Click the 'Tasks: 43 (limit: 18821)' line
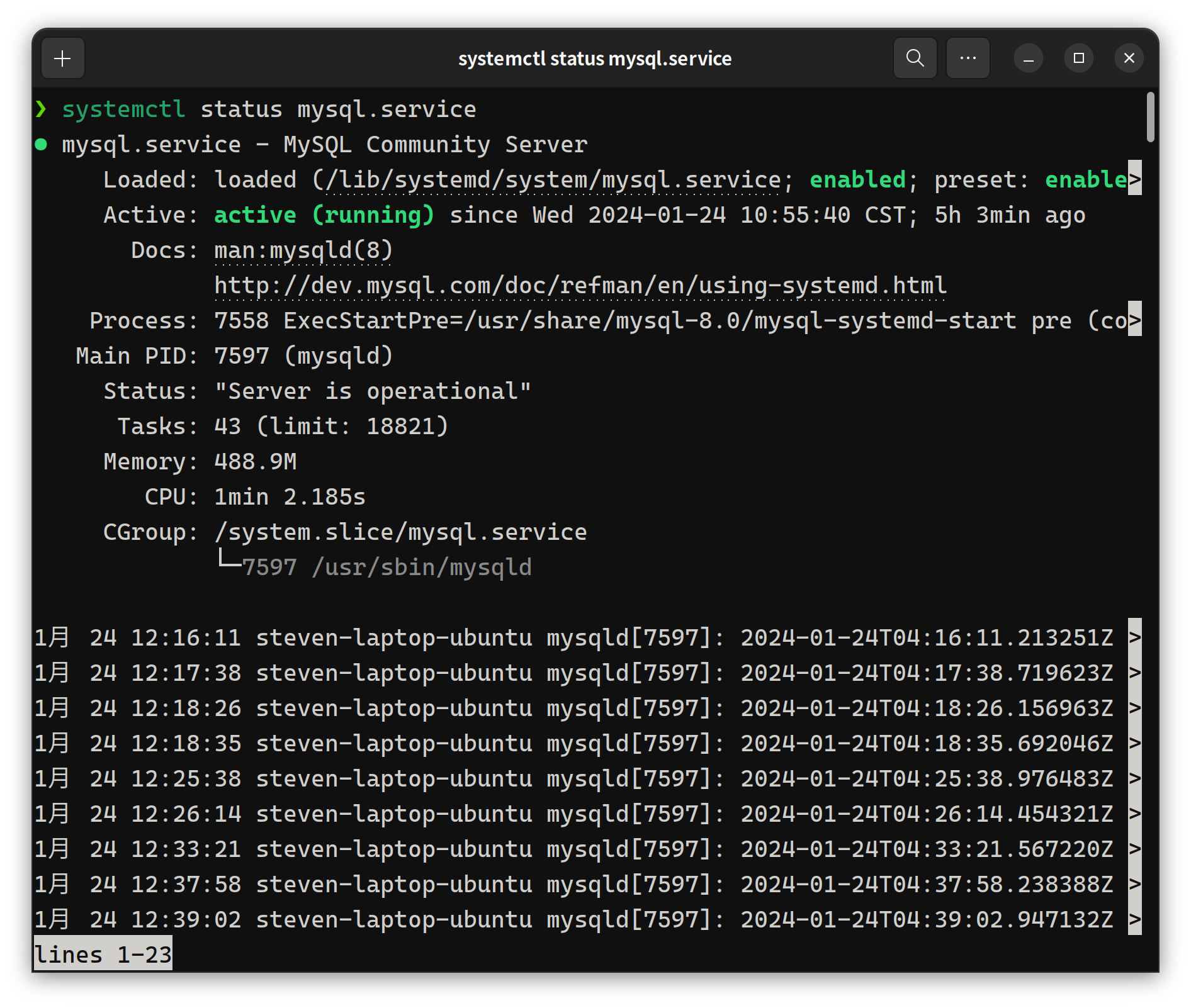This screenshot has width=1191, height=1008. (283, 427)
